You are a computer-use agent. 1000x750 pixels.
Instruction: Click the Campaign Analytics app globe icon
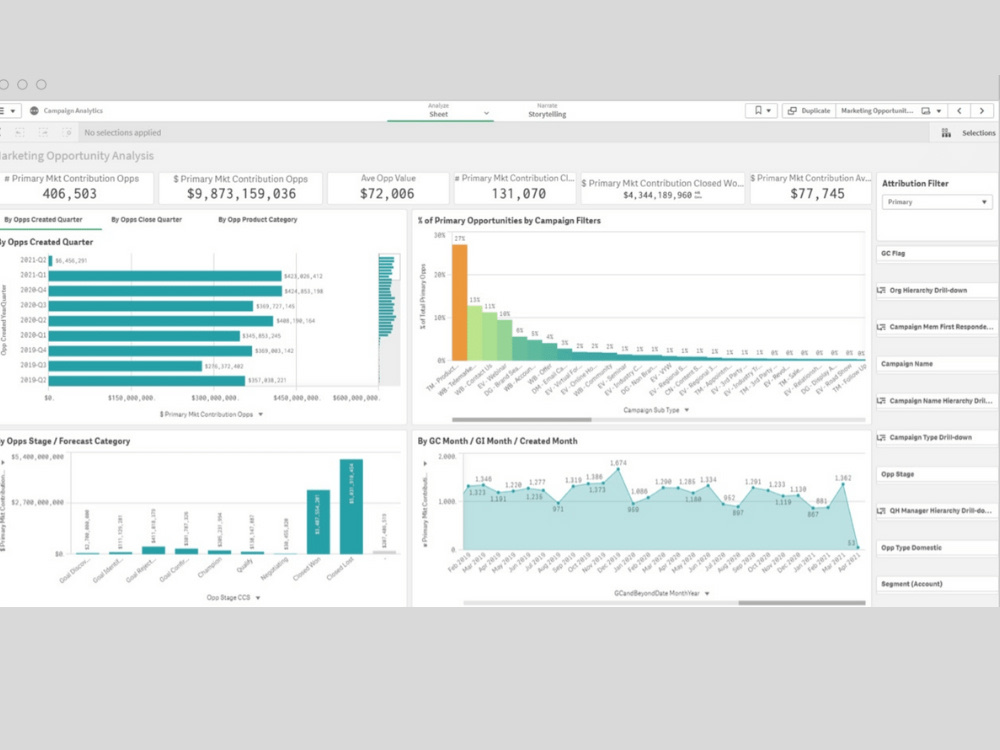(x=34, y=111)
